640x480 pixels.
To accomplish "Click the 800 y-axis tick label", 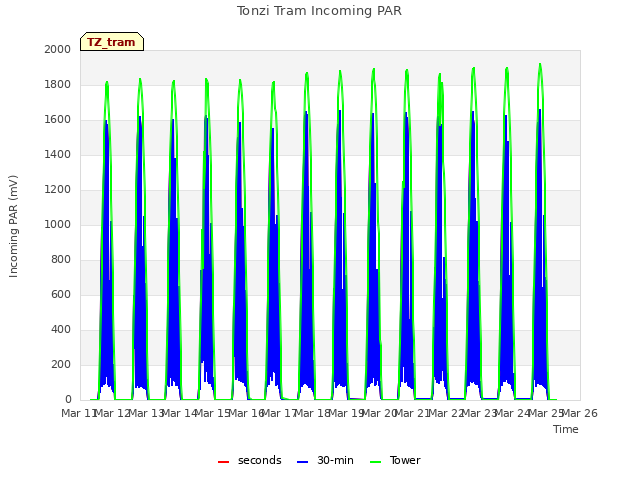I will pyautogui.click(x=61, y=260).
